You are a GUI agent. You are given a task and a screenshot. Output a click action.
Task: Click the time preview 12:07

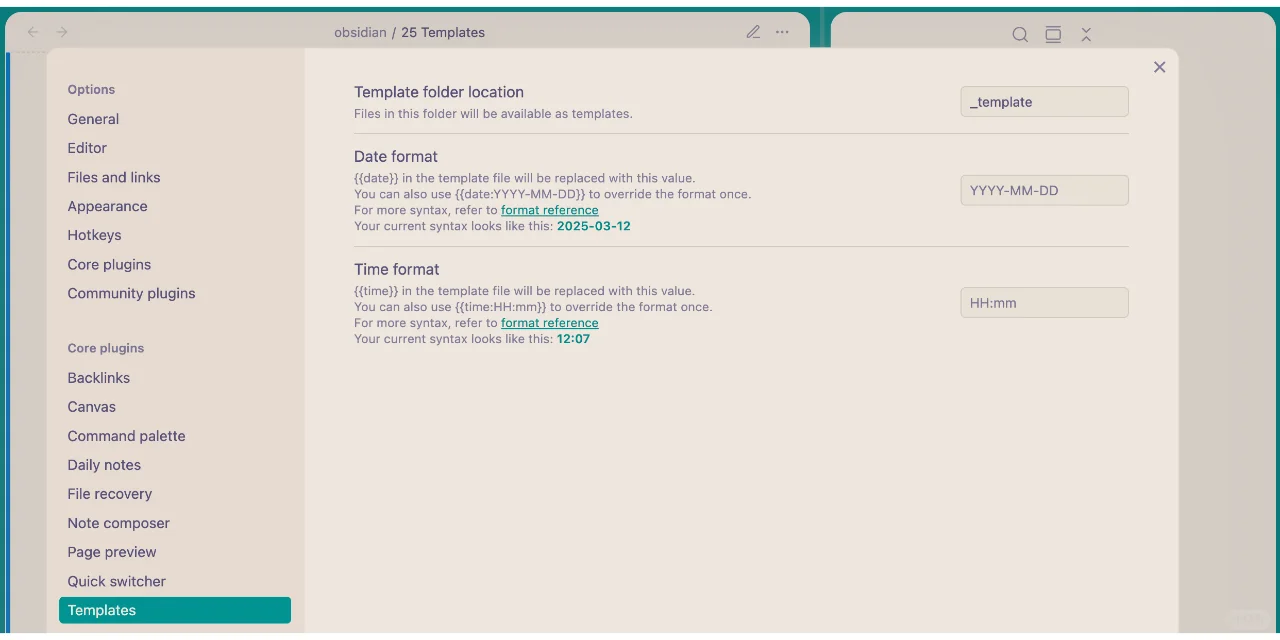tap(573, 339)
